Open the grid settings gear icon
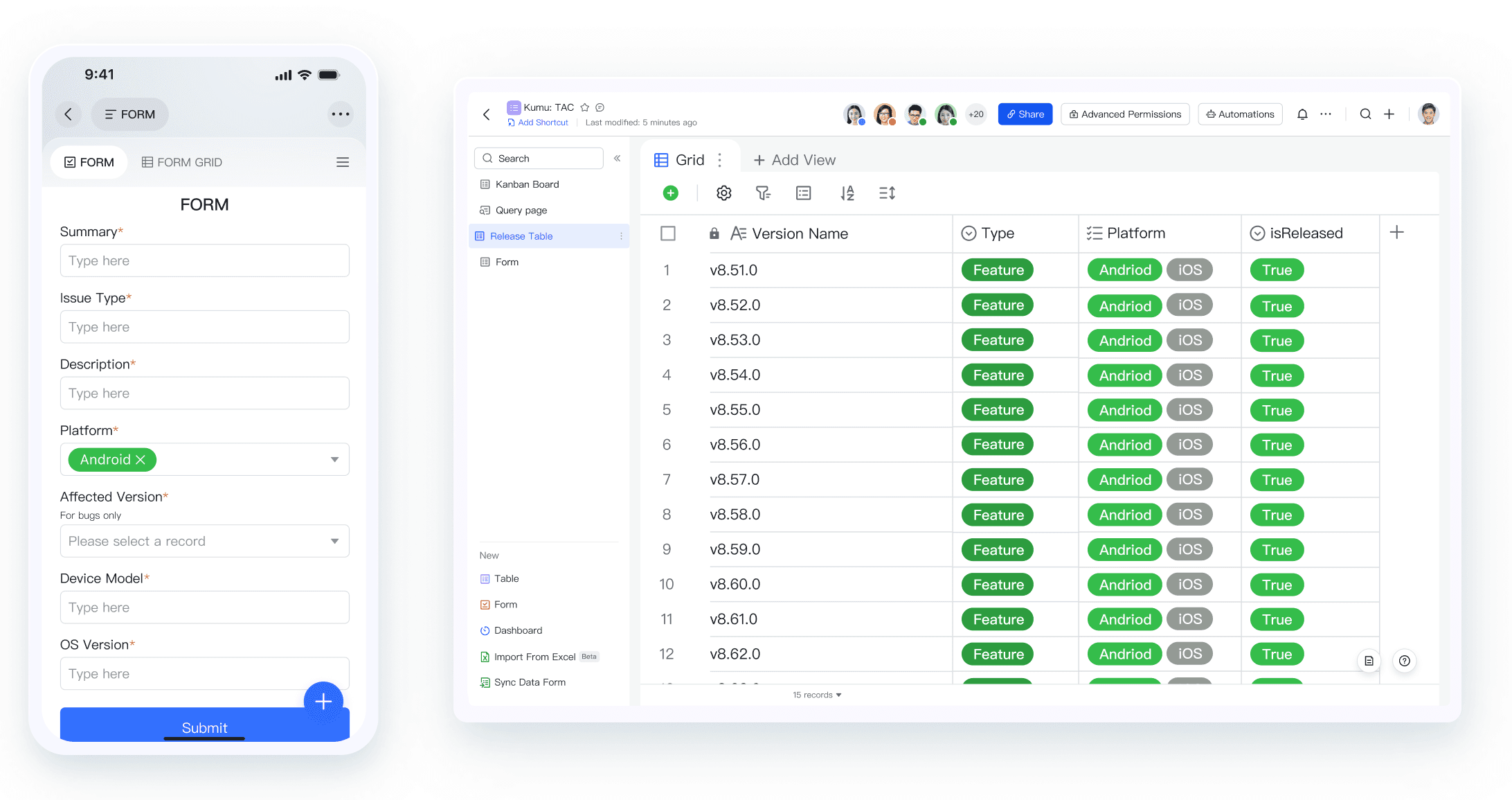 723,193
